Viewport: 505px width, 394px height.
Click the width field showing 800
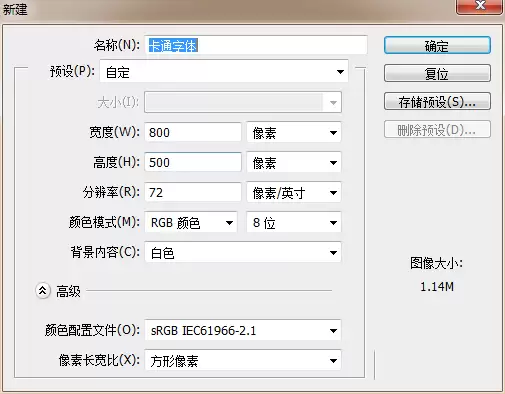pos(193,132)
